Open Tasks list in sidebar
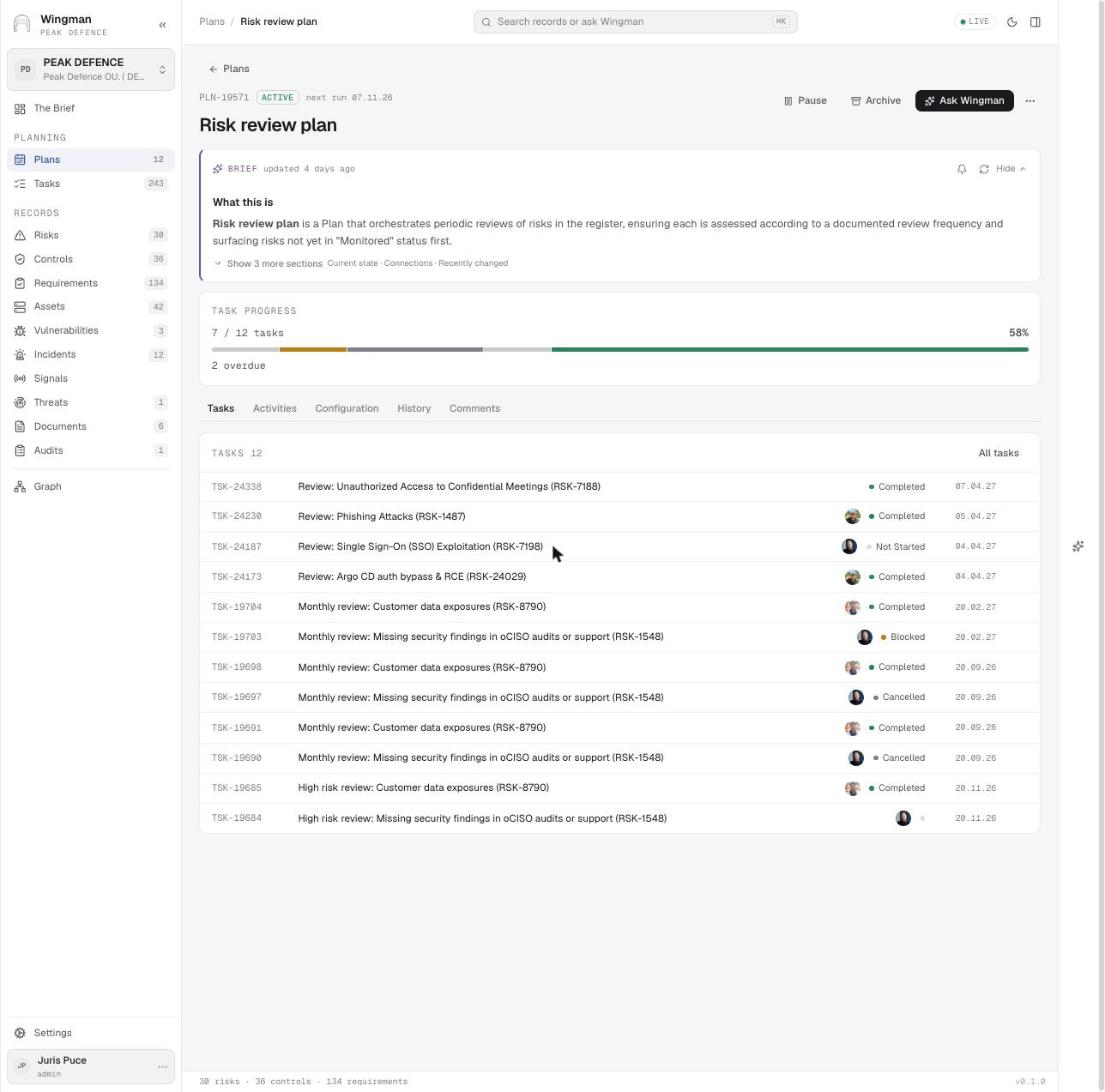Image resolution: width=1105 pixels, height=1092 pixels. pyautogui.click(x=90, y=184)
